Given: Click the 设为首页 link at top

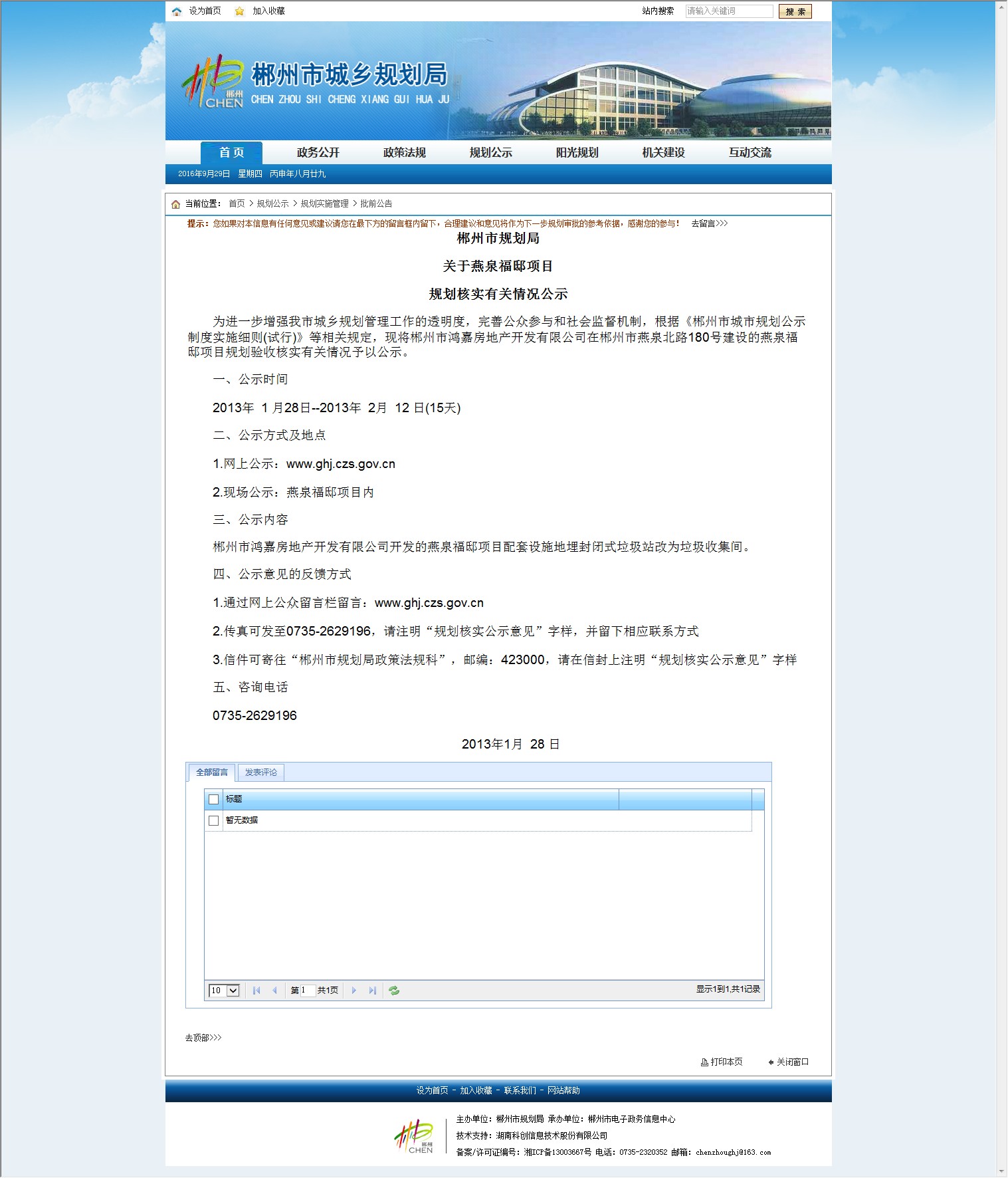Looking at the screenshot, I should (205, 11).
